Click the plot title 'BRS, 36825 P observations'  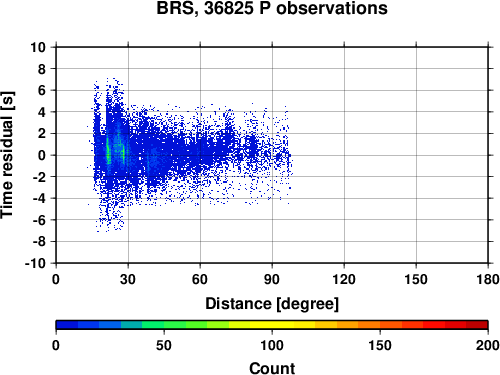pyautogui.click(x=272, y=8)
